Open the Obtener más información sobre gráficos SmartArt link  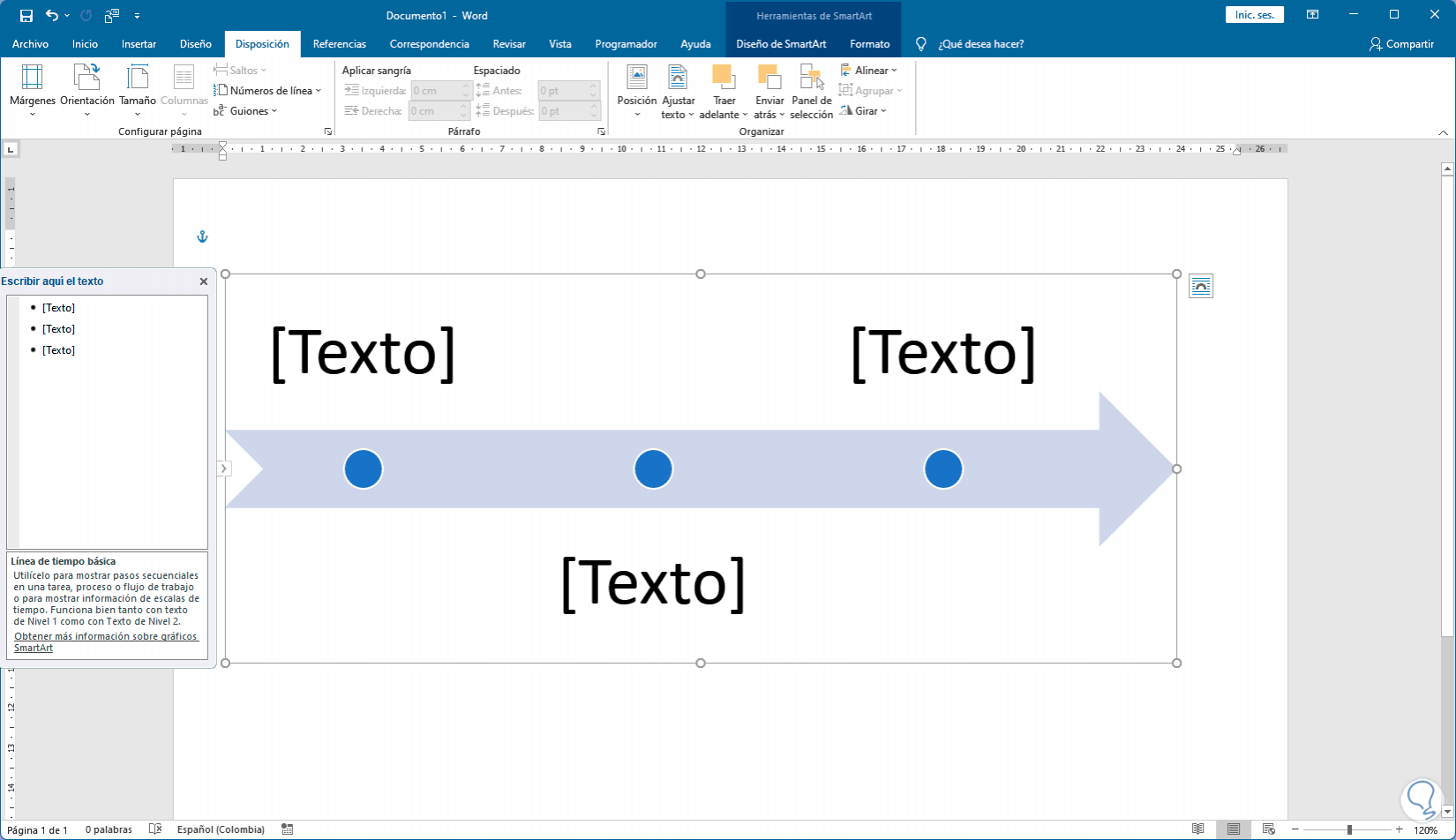pos(106,642)
